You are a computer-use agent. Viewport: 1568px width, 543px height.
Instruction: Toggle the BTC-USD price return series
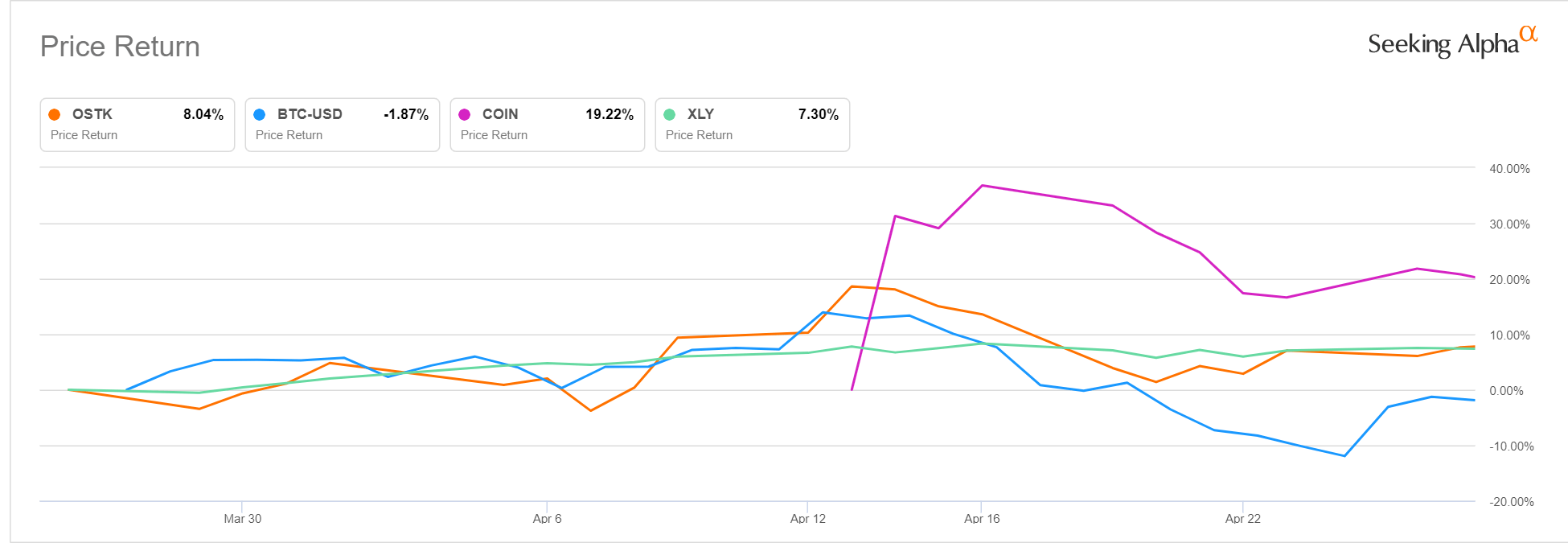pos(342,125)
